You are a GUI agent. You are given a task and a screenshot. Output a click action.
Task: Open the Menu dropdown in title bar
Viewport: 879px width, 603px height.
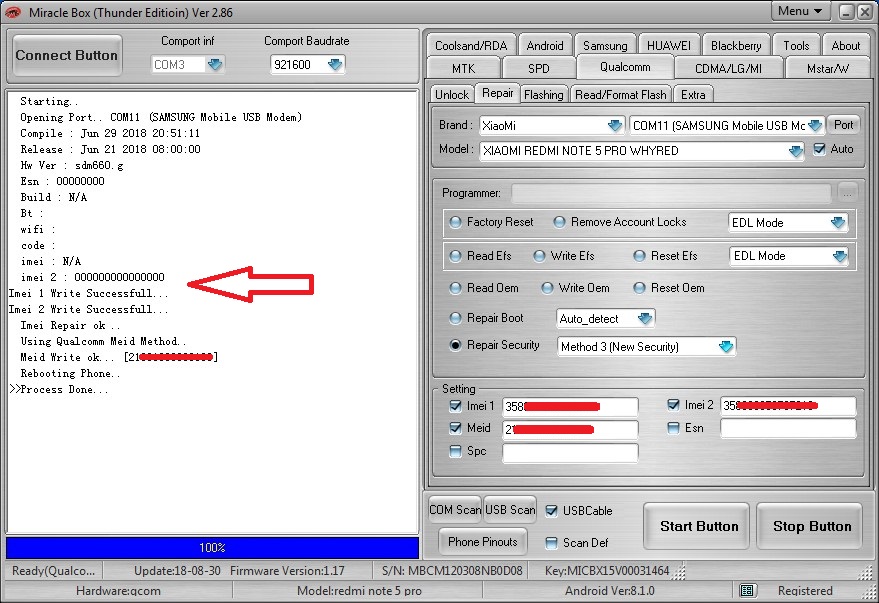(800, 11)
